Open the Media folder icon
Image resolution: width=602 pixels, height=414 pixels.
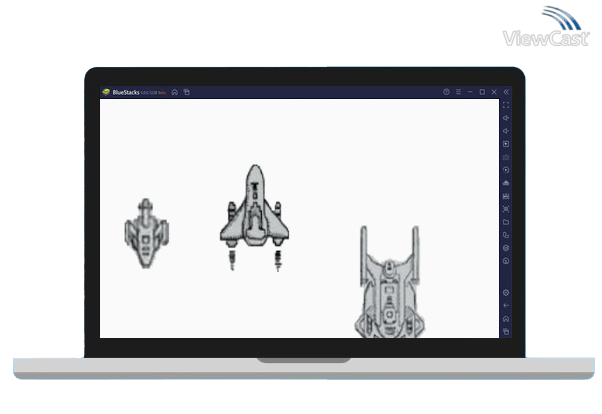coord(506,222)
